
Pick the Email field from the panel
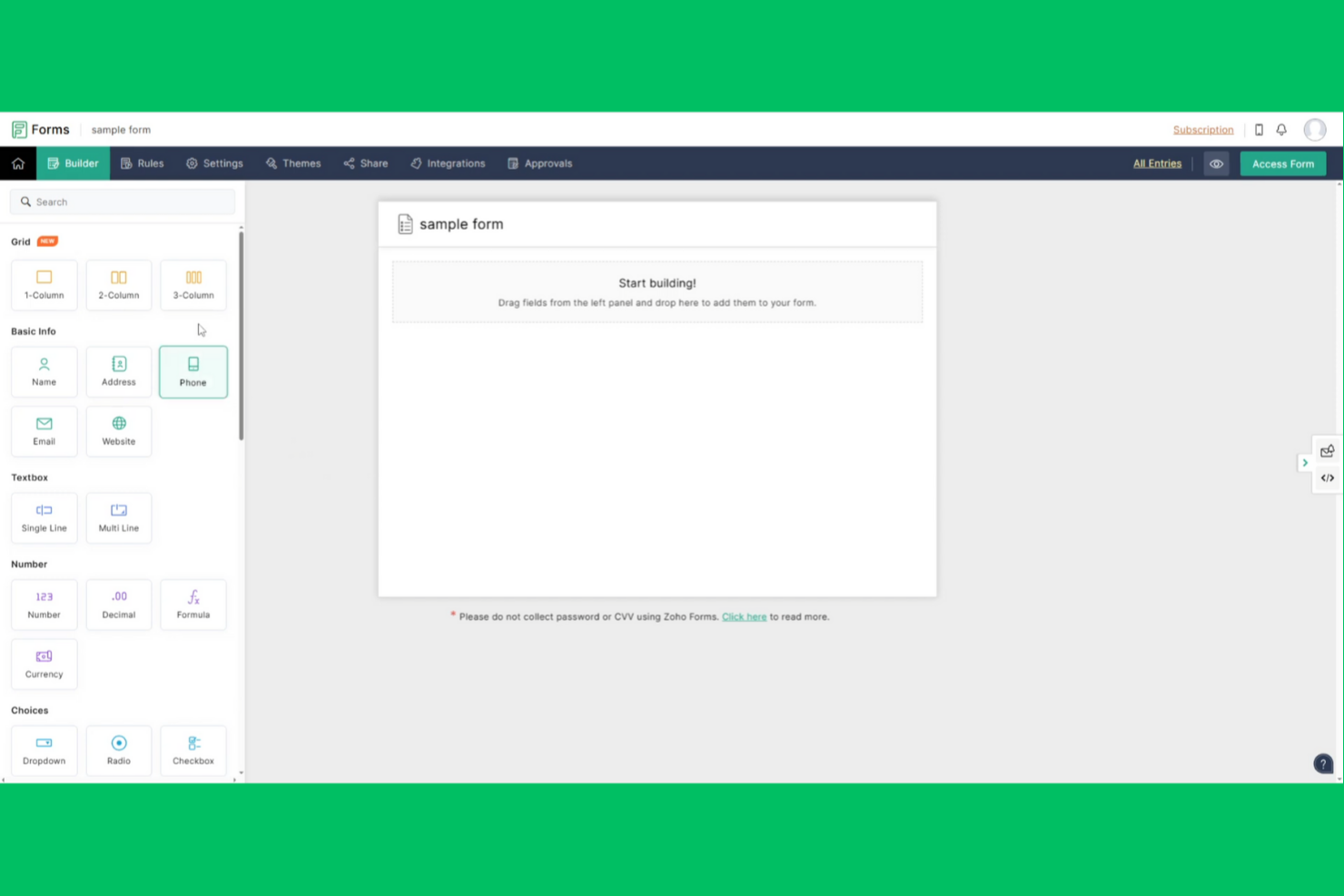44,430
